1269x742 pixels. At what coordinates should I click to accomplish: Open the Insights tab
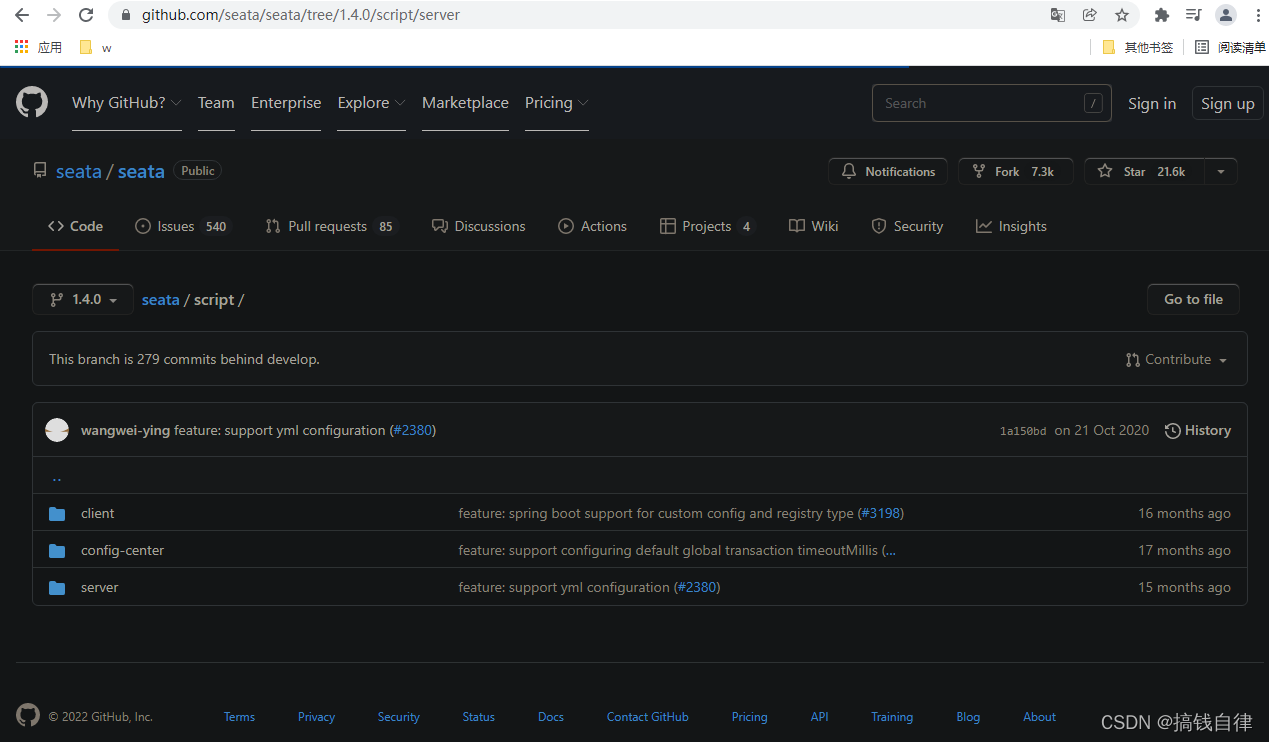[x=1011, y=226]
